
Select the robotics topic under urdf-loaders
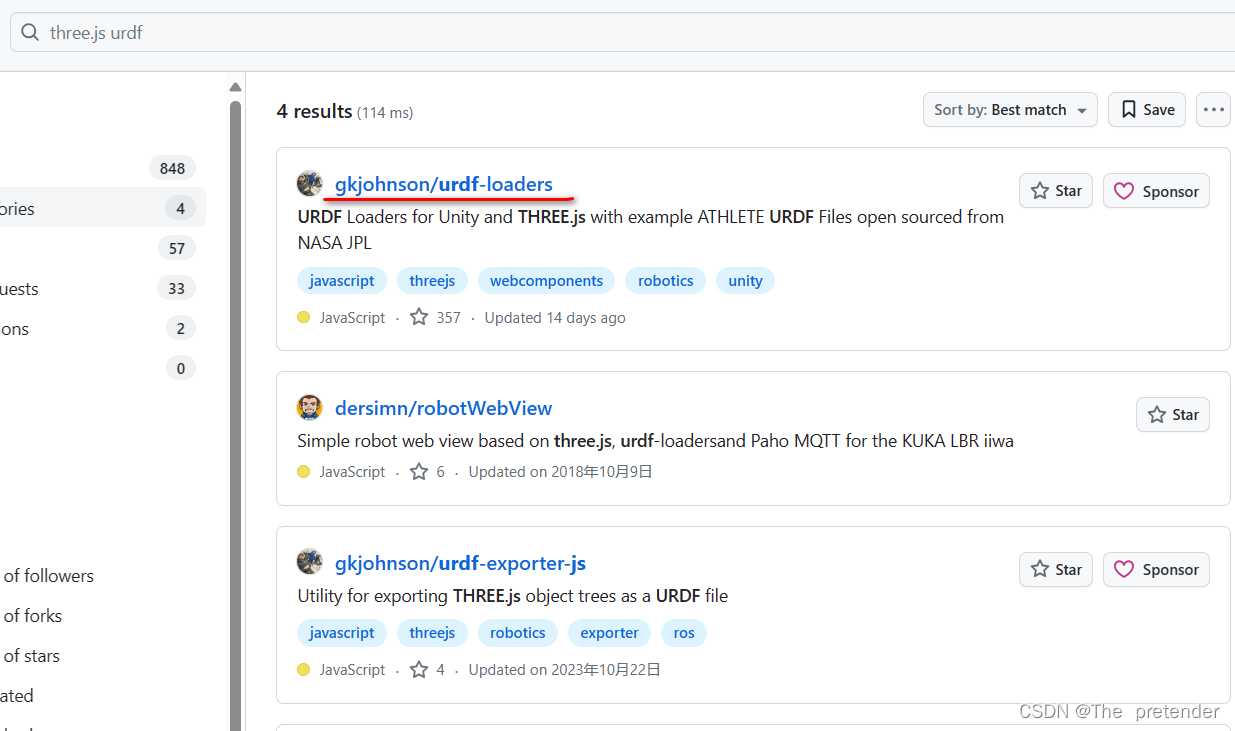click(x=666, y=281)
